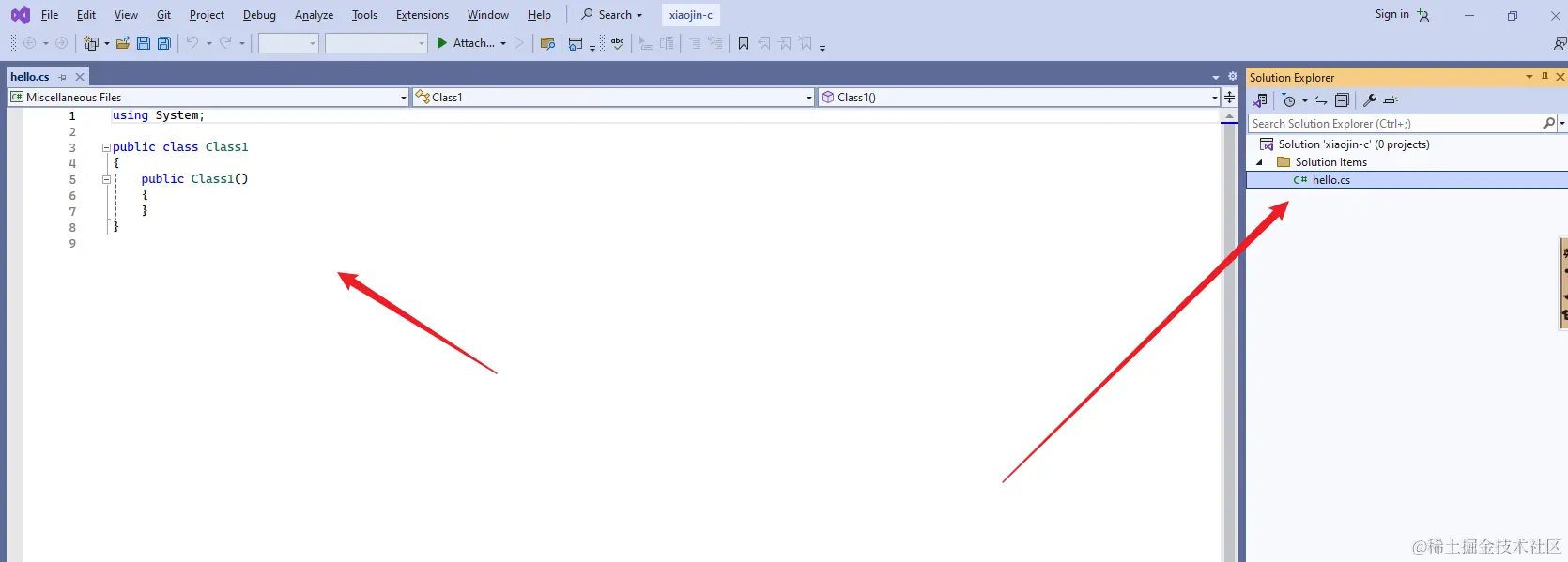Image resolution: width=1568 pixels, height=562 pixels.
Task: Click the split editor window icon
Action: coord(1230,97)
